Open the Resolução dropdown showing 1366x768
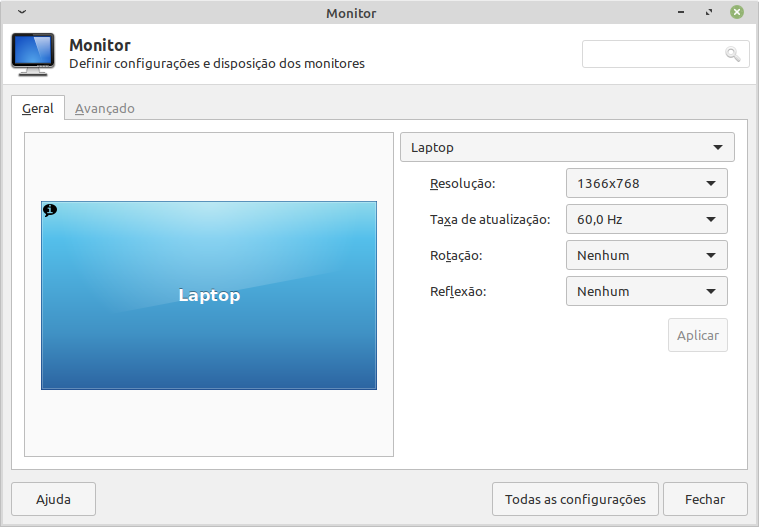The height and width of the screenshot is (527, 759). coord(646,183)
